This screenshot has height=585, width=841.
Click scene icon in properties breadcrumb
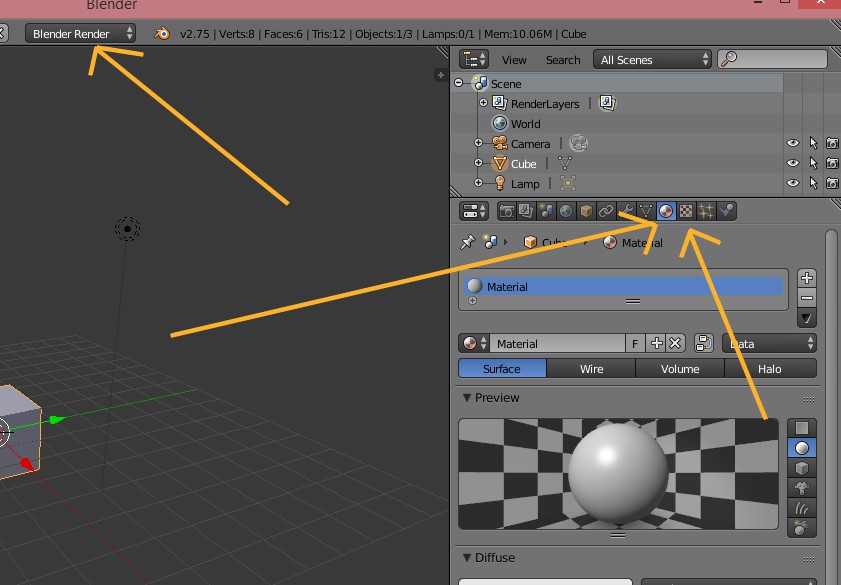coord(490,242)
